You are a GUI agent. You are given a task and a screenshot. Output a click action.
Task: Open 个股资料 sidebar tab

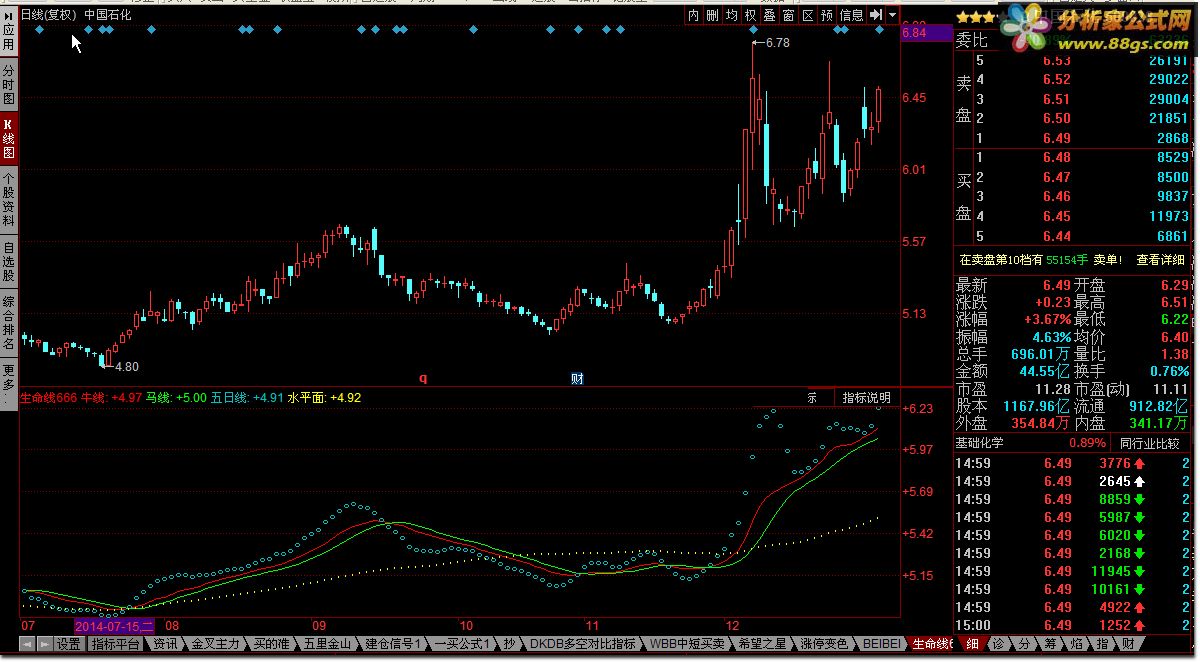[x=9, y=200]
